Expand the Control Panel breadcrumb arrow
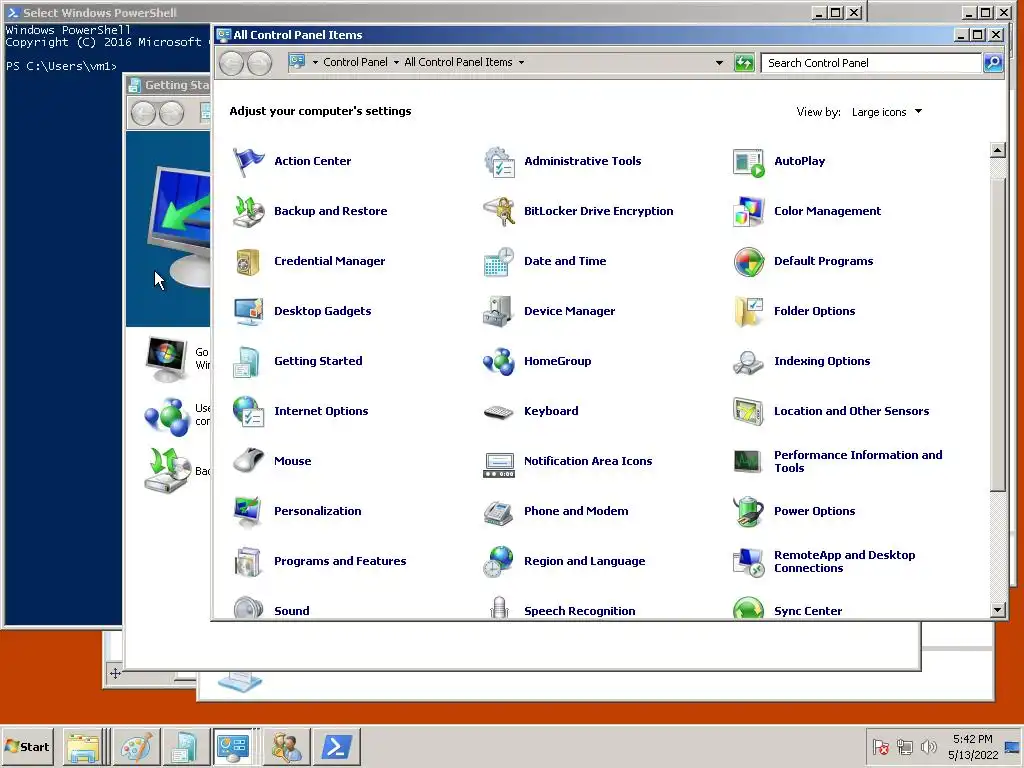The image size is (1024, 768). tap(396, 62)
